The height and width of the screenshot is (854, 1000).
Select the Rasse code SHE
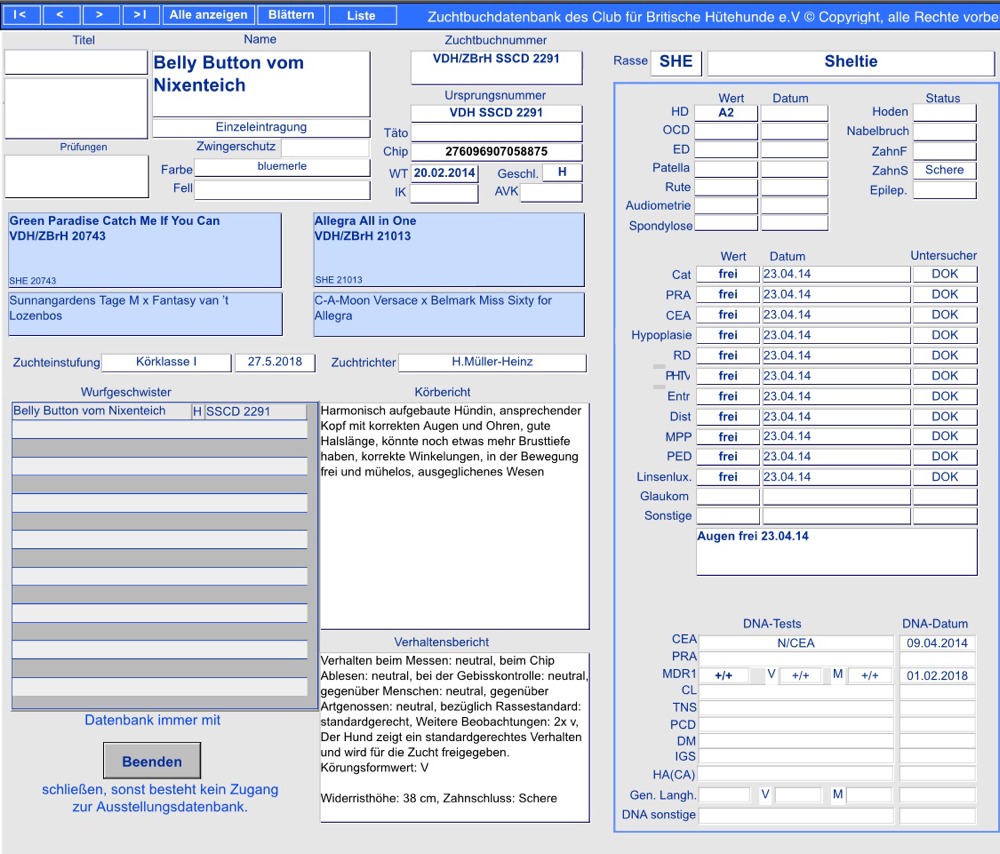[676, 63]
